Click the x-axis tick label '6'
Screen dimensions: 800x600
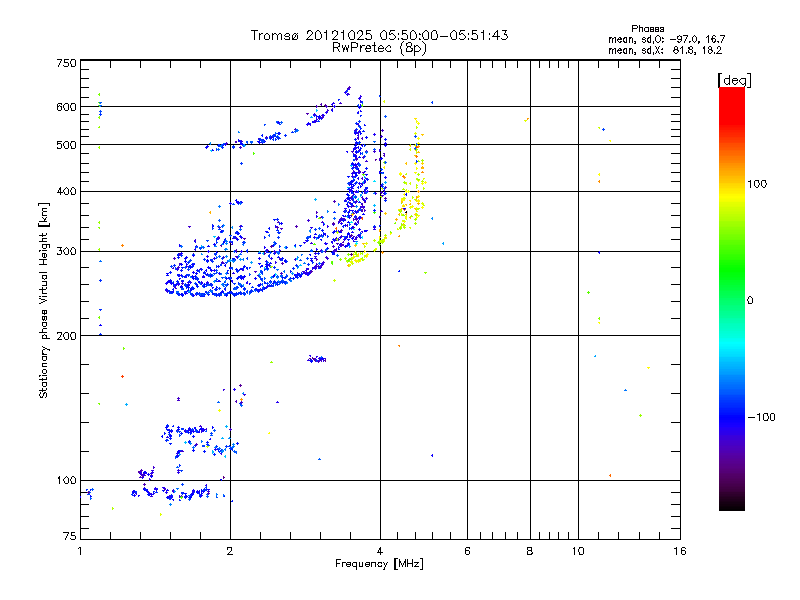point(467,551)
